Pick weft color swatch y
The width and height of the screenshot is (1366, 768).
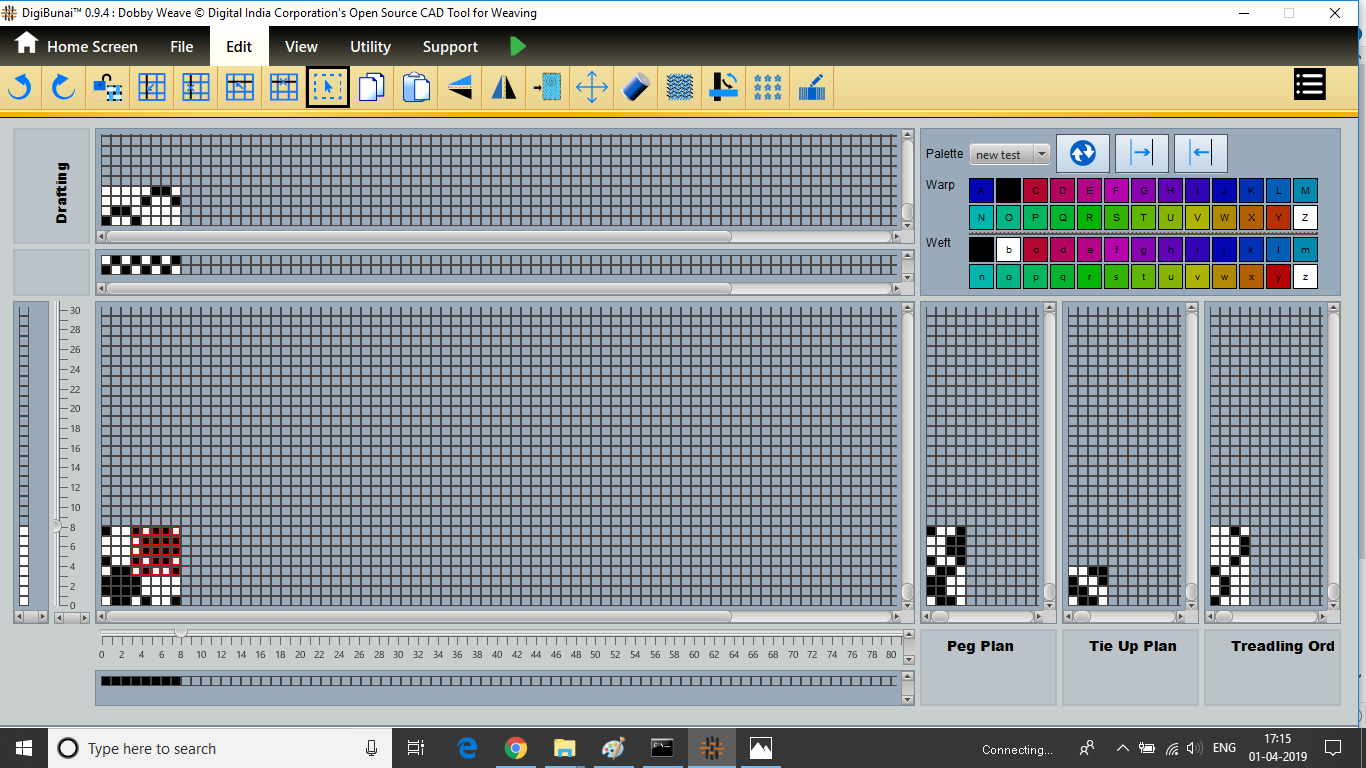click(1278, 277)
